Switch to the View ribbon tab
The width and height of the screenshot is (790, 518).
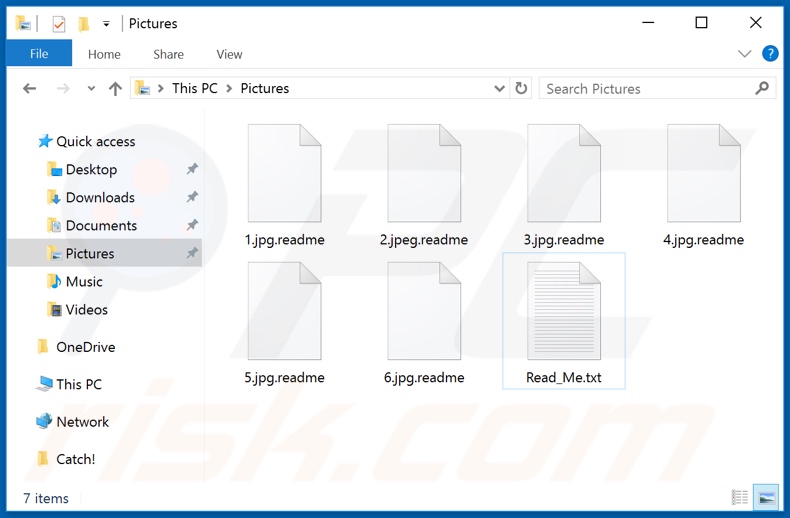click(229, 54)
